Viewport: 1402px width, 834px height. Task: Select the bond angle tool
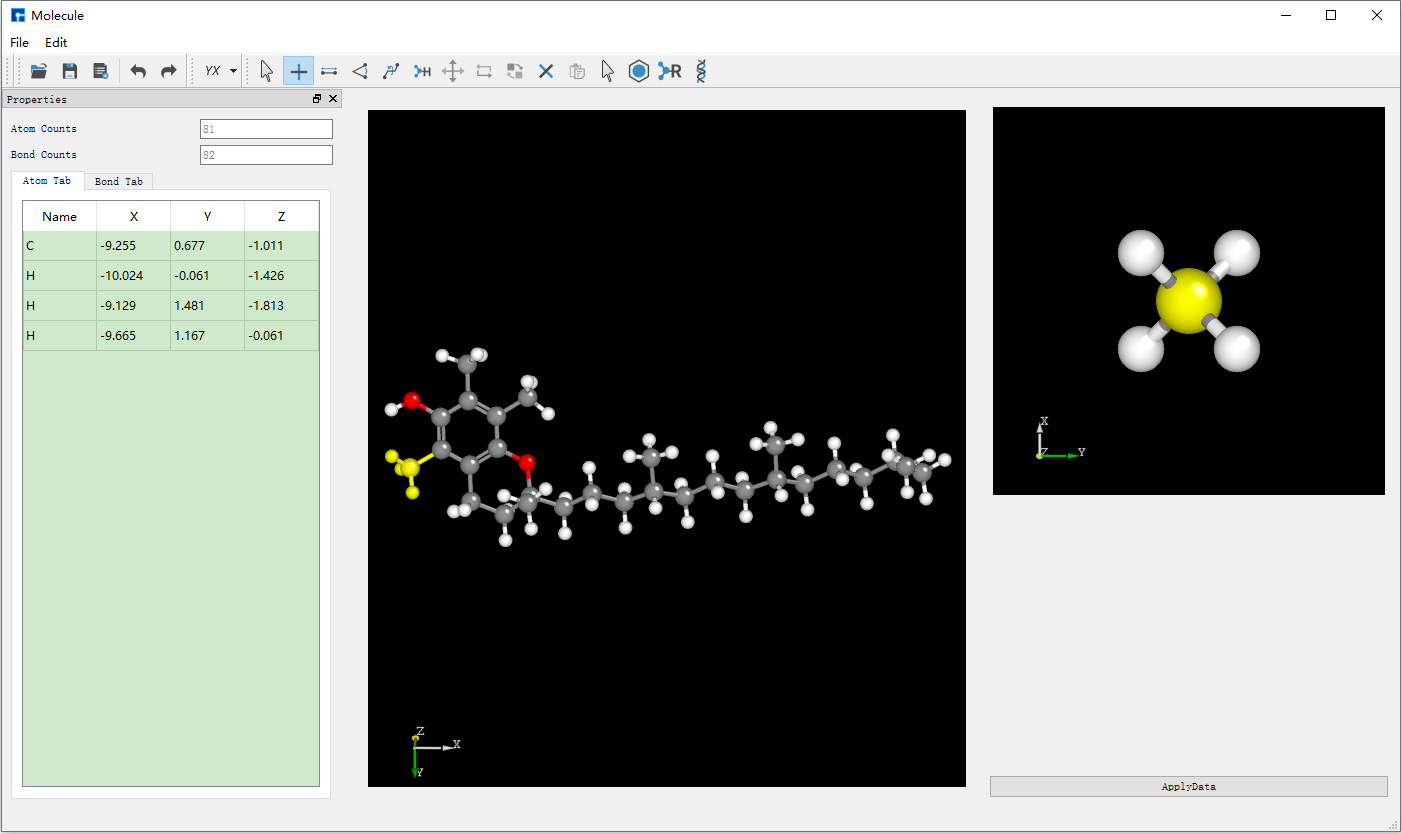click(360, 71)
